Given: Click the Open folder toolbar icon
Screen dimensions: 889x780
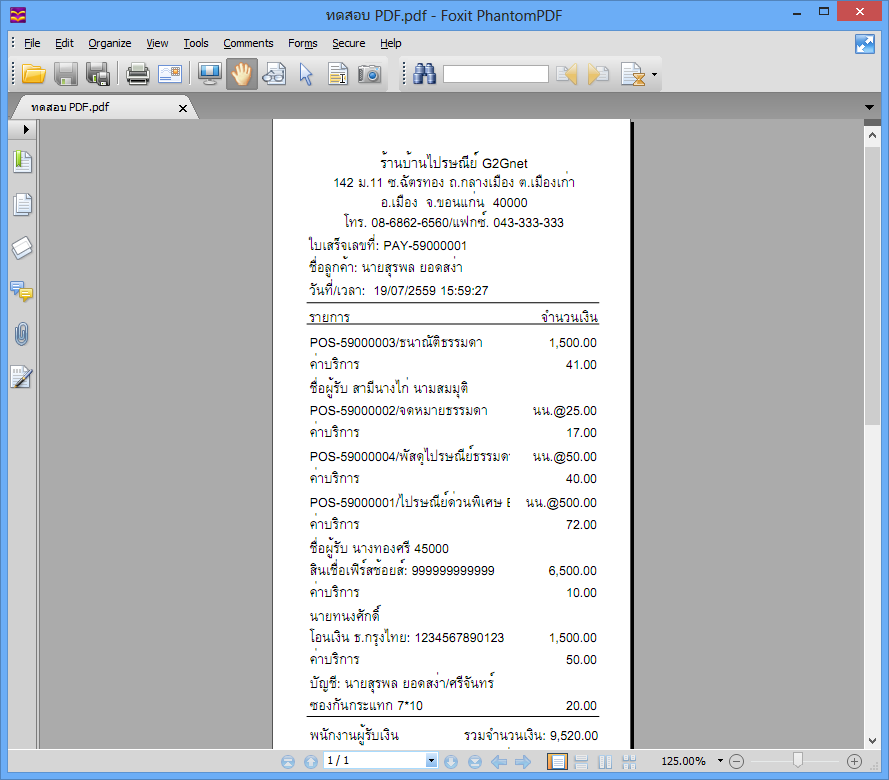Looking at the screenshot, I should tap(33, 74).
